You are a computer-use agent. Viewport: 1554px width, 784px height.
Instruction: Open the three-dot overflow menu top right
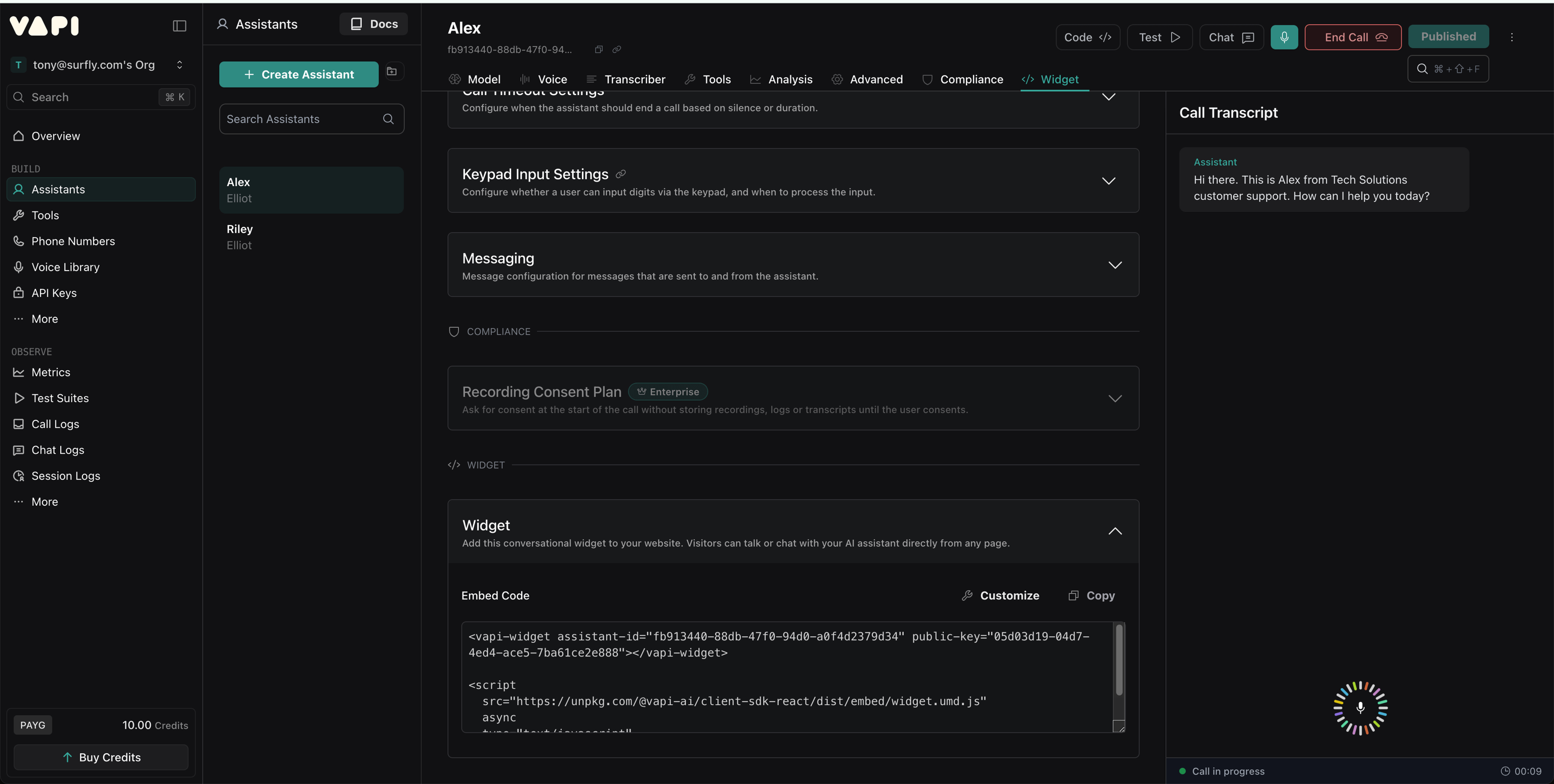(x=1513, y=37)
